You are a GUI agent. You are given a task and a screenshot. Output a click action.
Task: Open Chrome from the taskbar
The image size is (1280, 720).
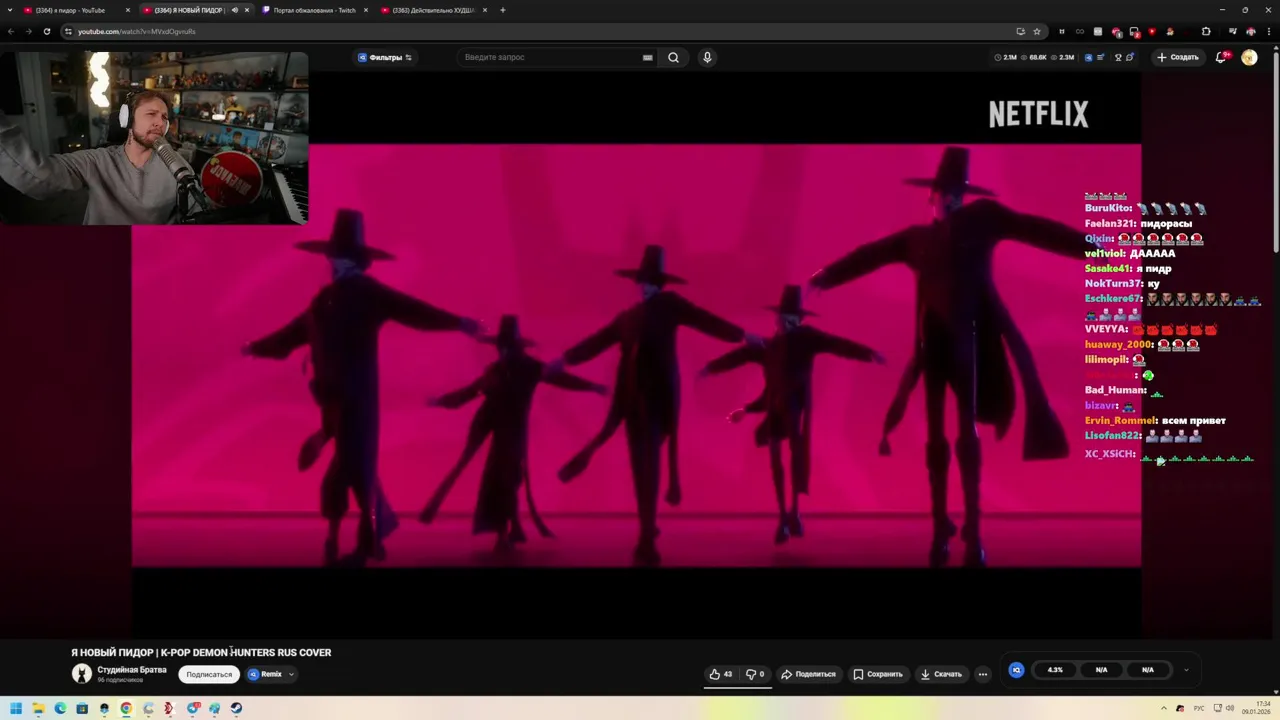tap(126, 708)
